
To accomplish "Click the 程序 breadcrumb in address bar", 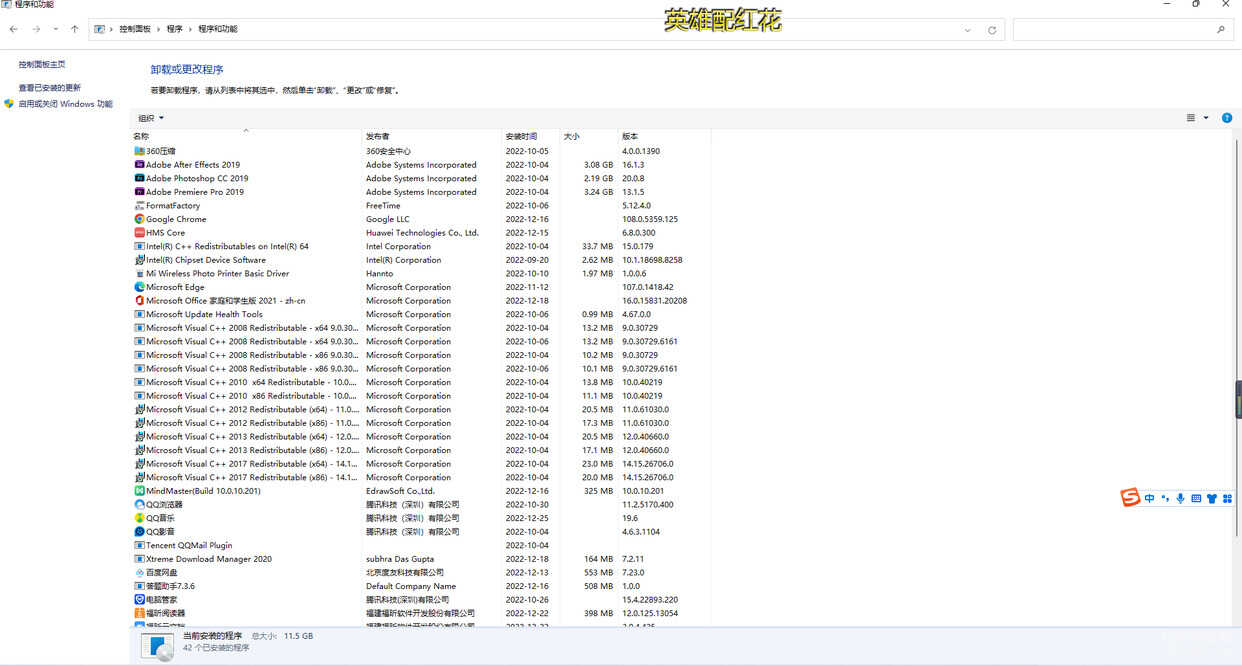I will 175,29.
